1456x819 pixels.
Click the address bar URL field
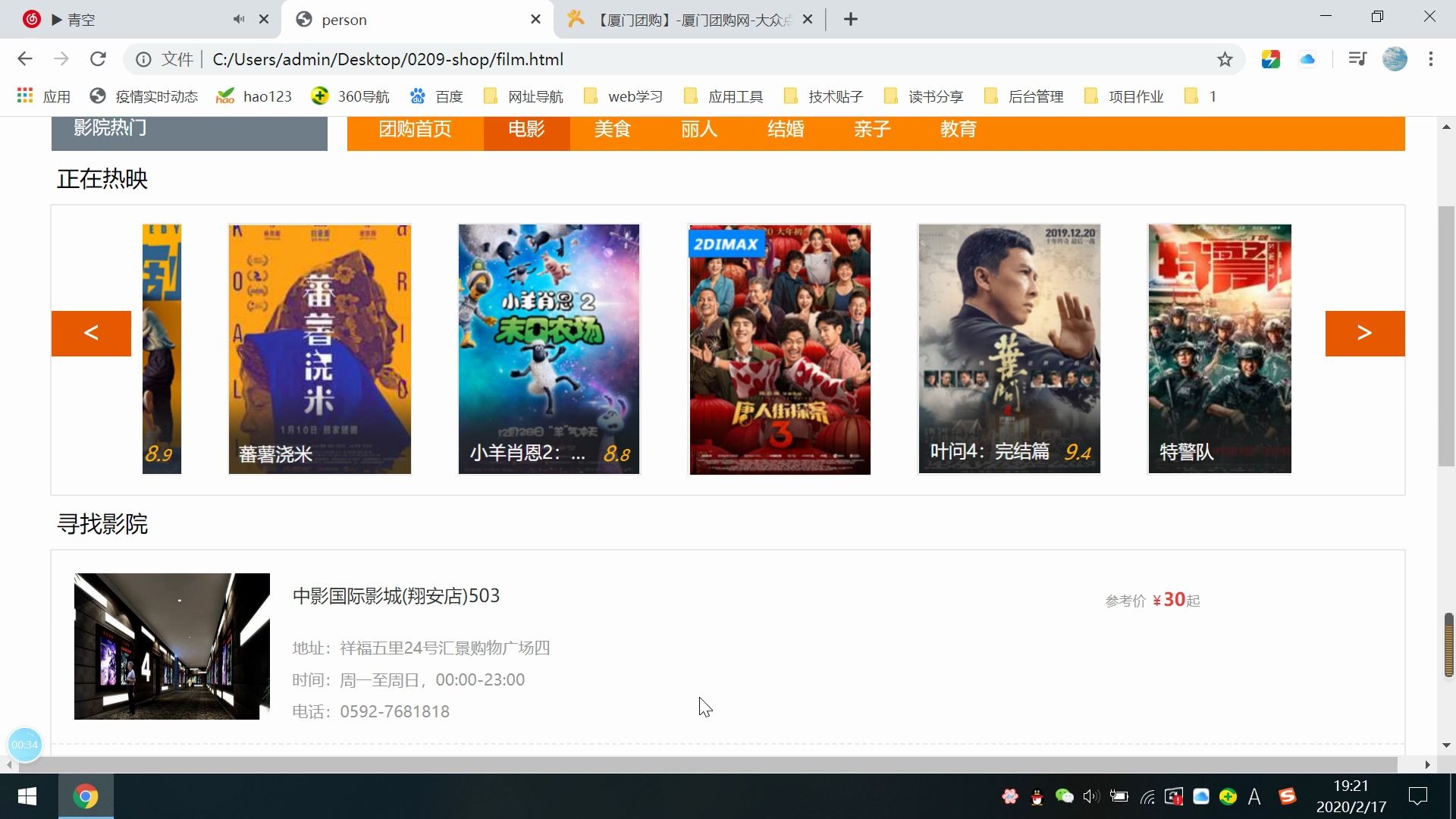pyautogui.click(x=682, y=59)
